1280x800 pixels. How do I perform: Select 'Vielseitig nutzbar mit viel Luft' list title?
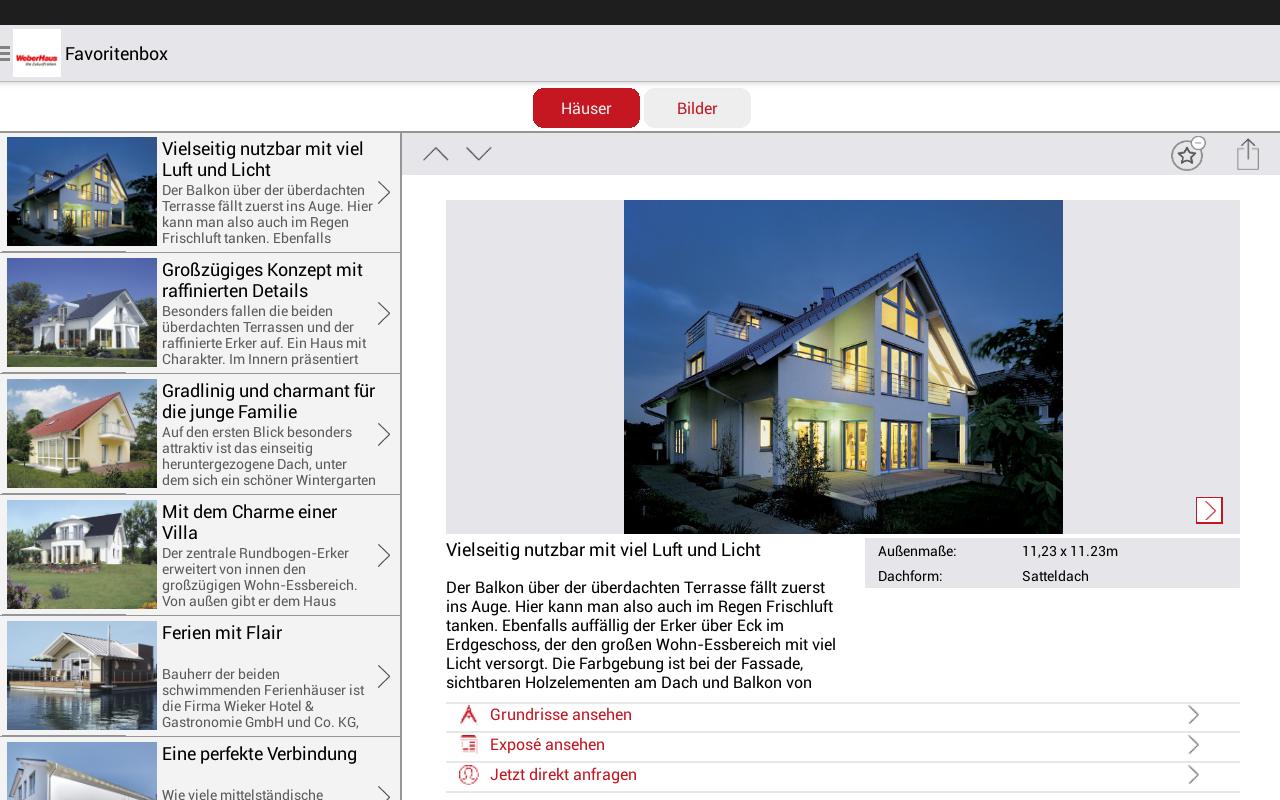(262, 159)
